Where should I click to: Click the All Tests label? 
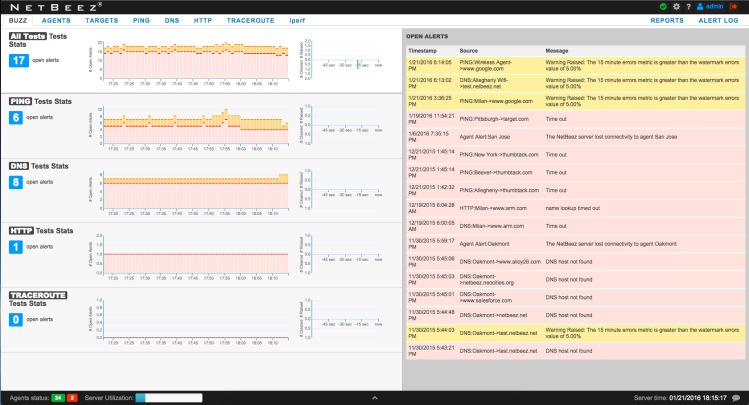pyautogui.click(x=28, y=36)
